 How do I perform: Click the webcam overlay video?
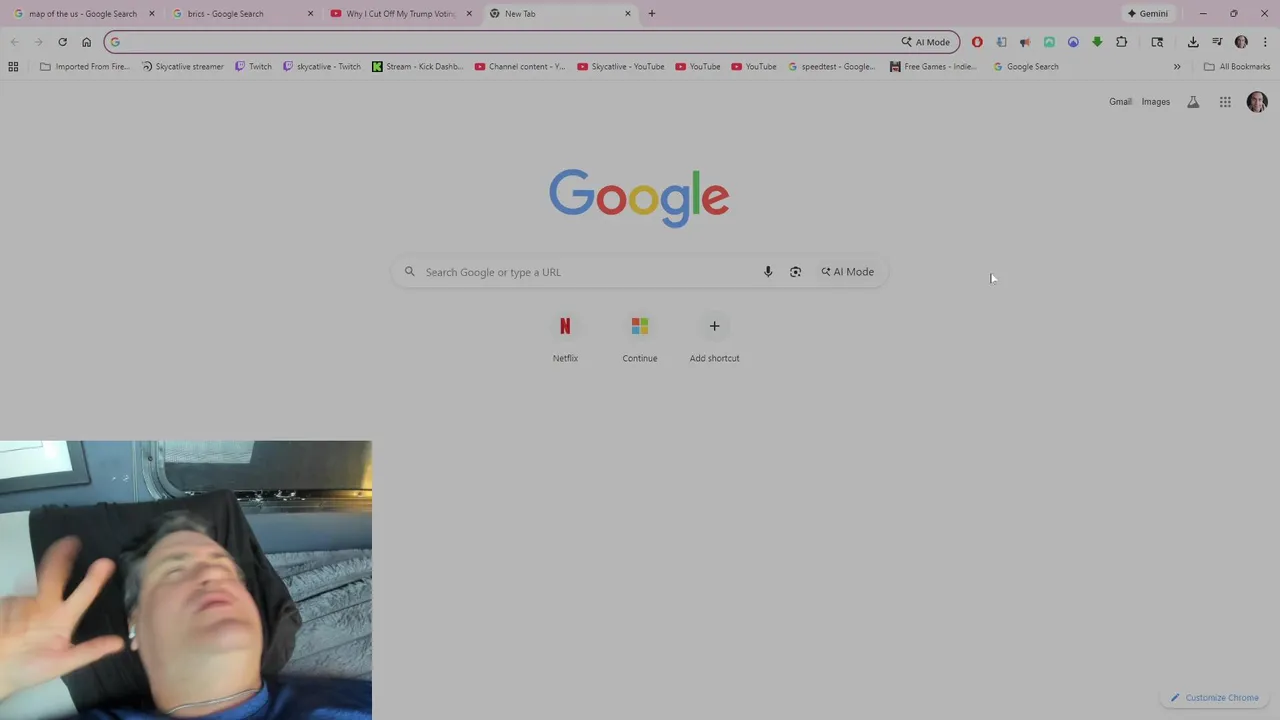186,580
